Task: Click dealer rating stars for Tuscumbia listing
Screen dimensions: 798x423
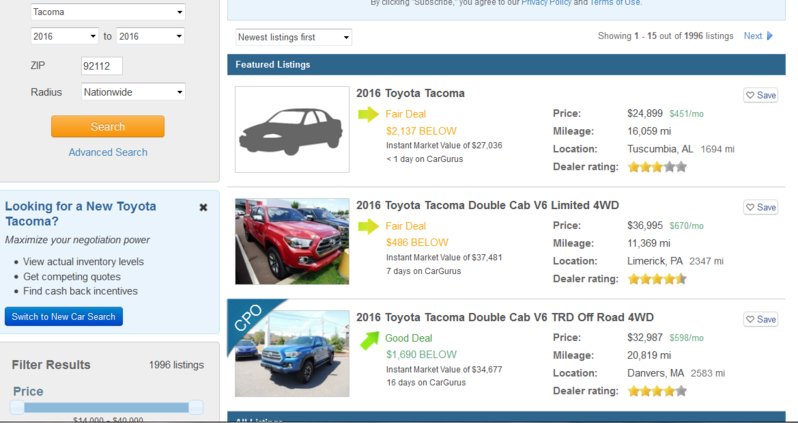Action: tap(657, 167)
